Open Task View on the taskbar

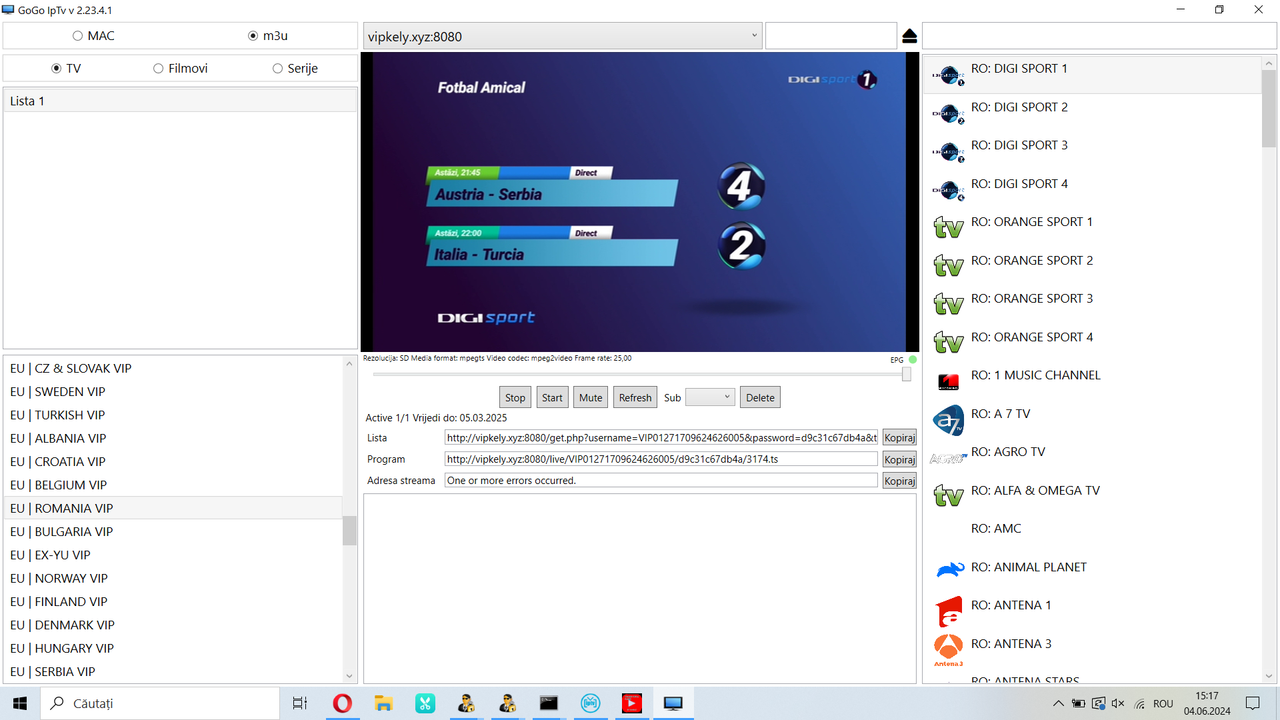[x=299, y=703]
